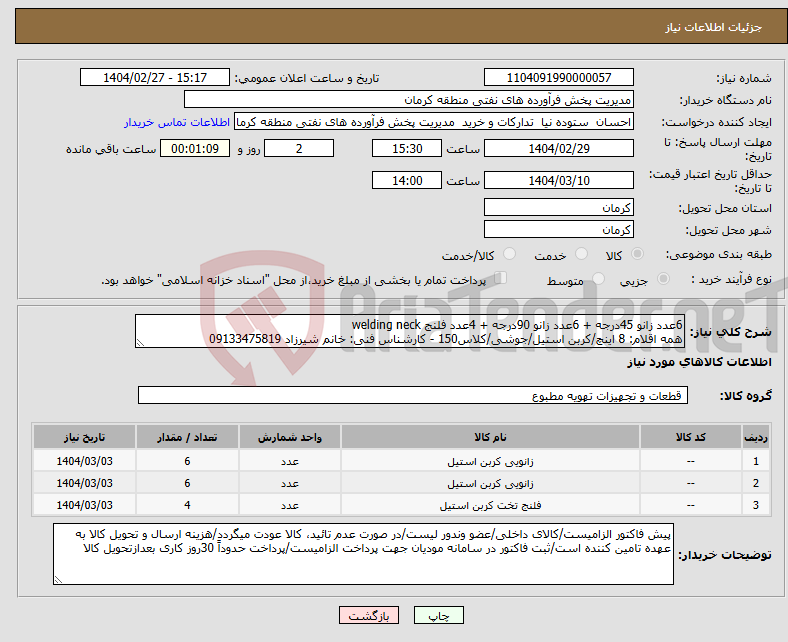This screenshot has width=788, height=642.
Task: Select the جزیی purchase type radio
Action: [663, 279]
